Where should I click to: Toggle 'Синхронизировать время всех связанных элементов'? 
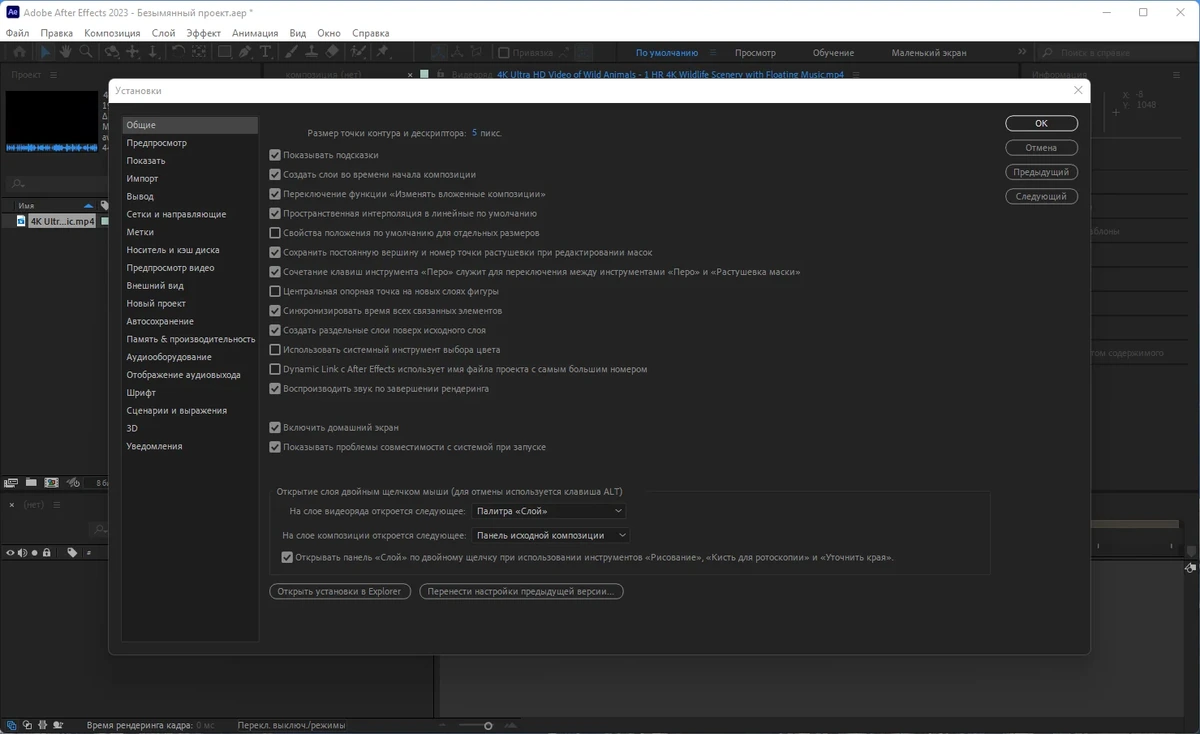tap(275, 311)
